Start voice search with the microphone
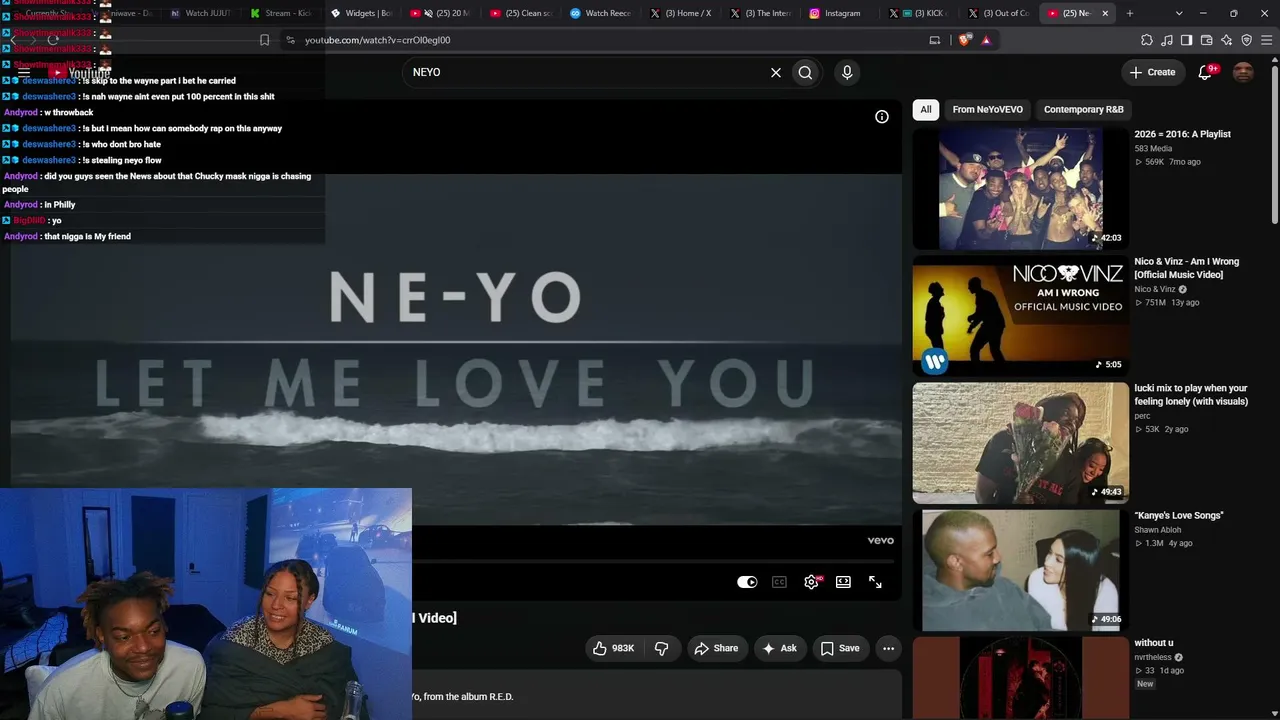 click(847, 72)
